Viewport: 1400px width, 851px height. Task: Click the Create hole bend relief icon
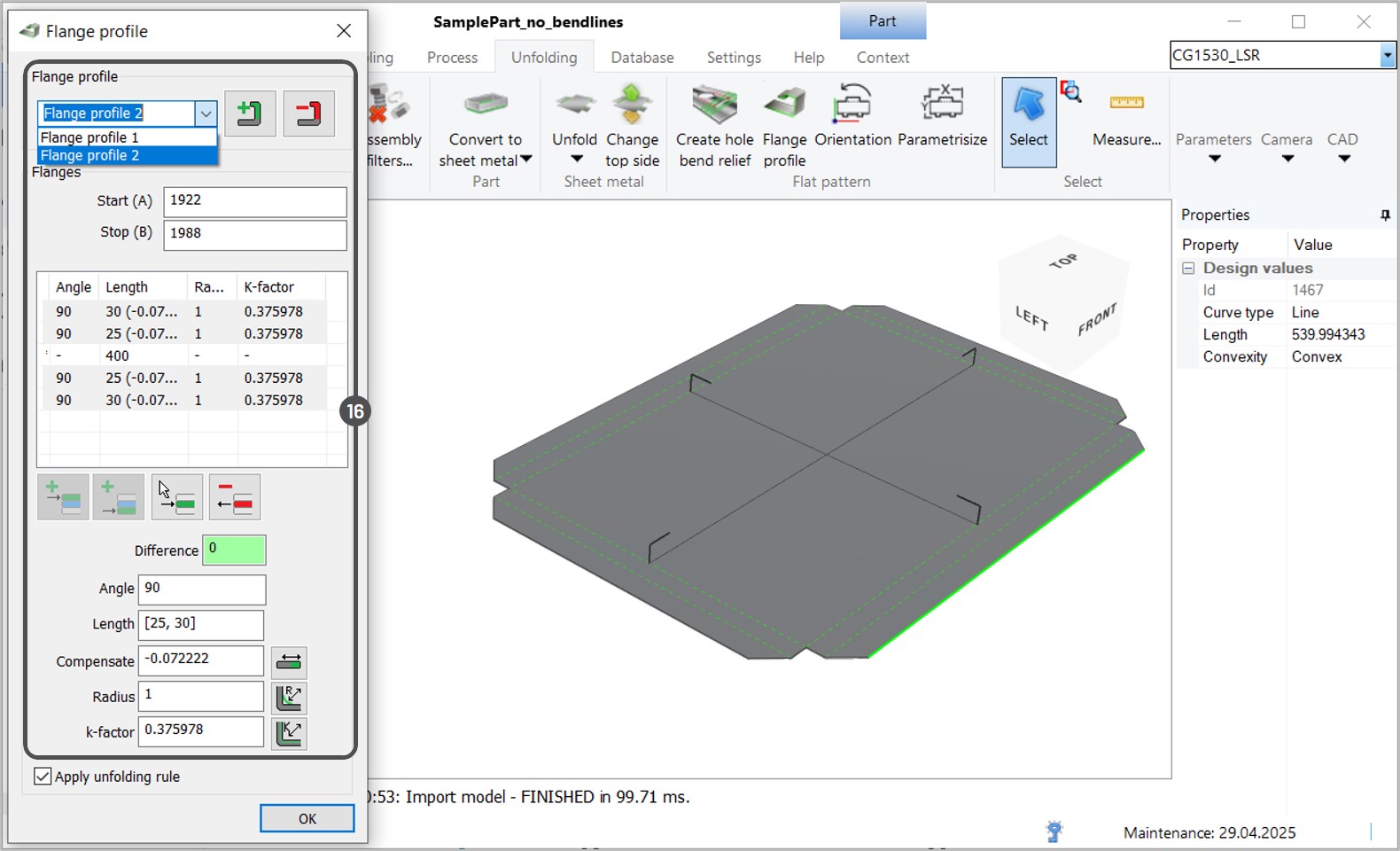tap(714, 105)
